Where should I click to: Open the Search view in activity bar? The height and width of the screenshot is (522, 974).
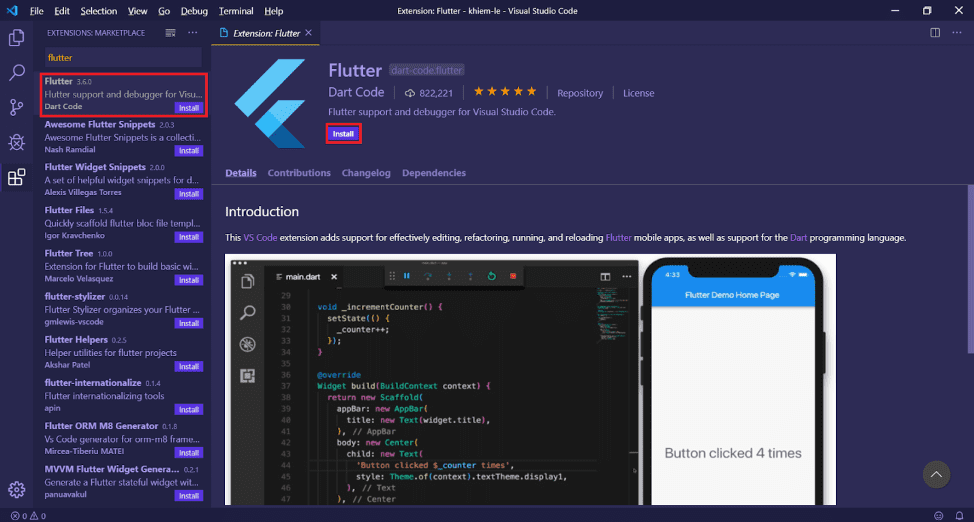16,73
